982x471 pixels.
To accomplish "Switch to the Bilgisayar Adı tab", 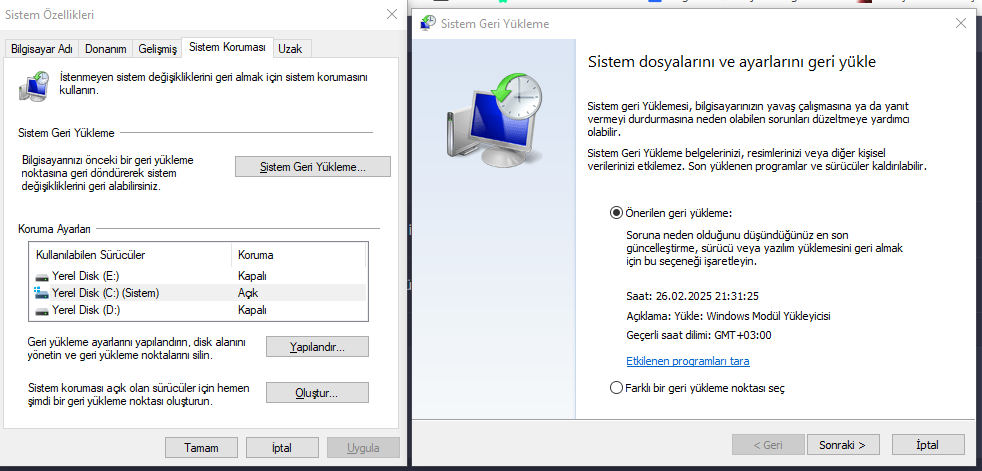I will (x=42, y=49).
